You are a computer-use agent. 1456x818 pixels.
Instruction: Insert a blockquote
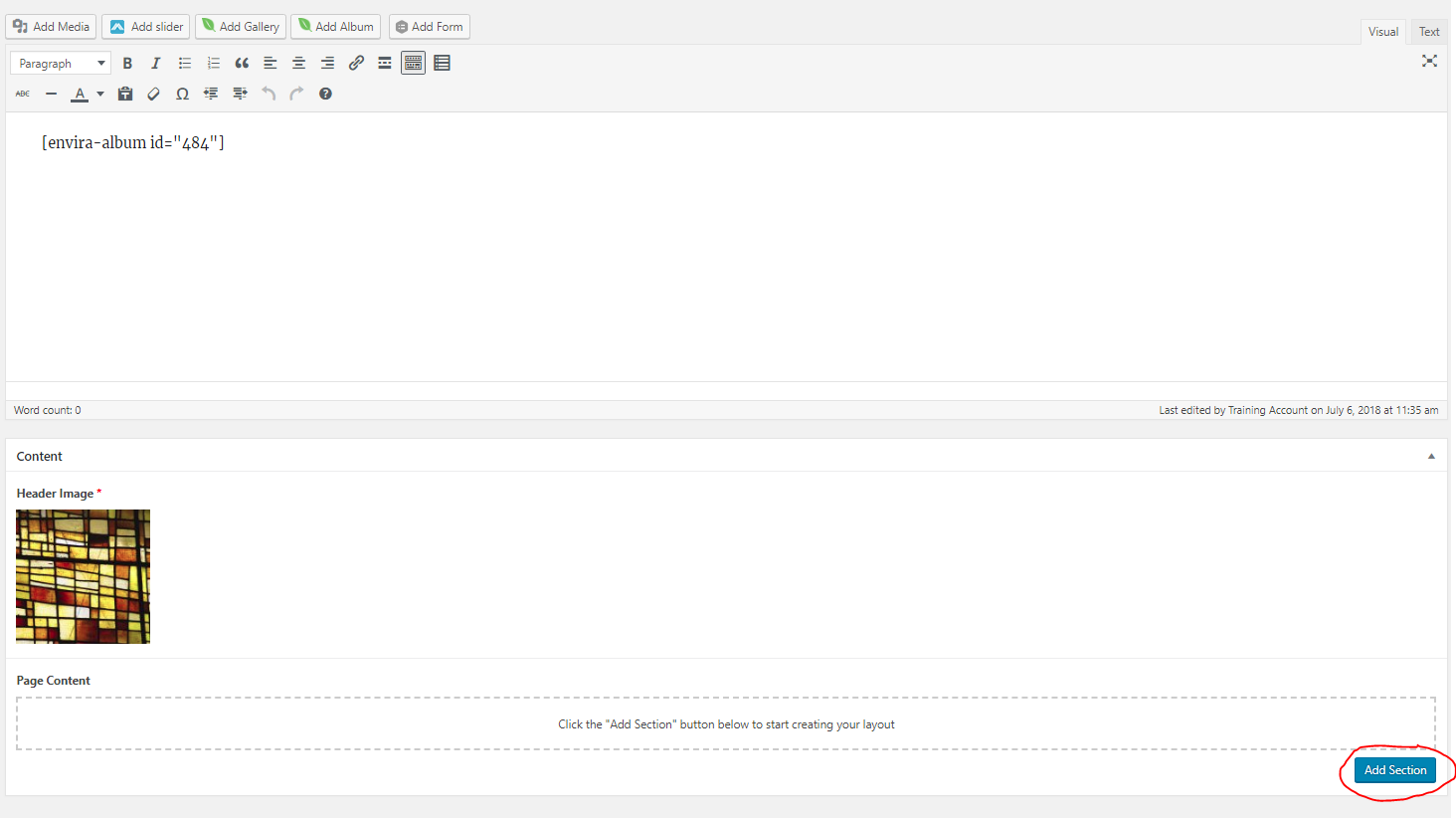click(x=242, y=63)
